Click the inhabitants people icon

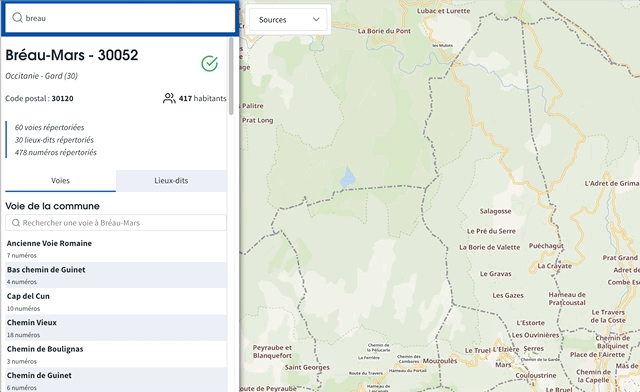coord(169,98)
